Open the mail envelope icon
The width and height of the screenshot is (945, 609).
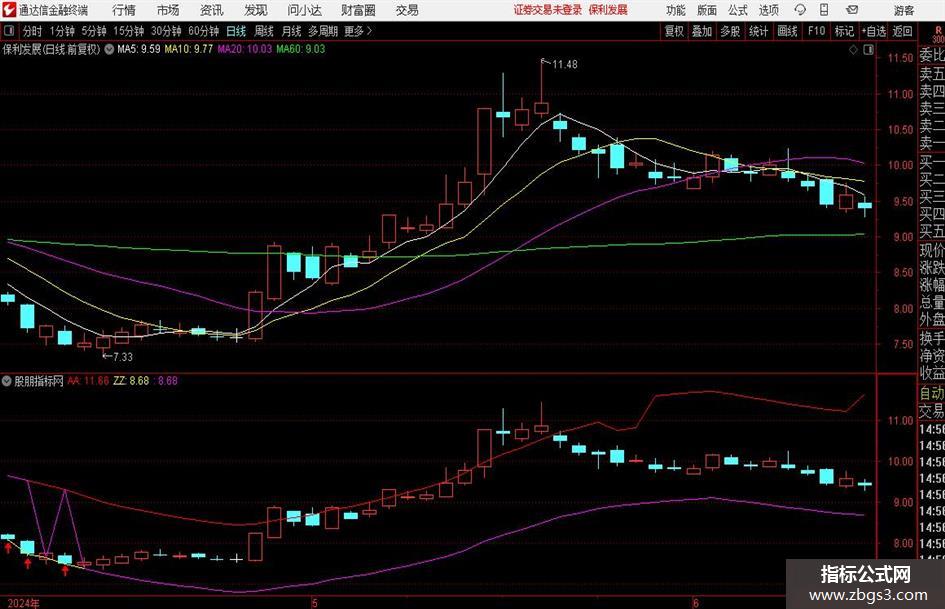pos(852,10)
